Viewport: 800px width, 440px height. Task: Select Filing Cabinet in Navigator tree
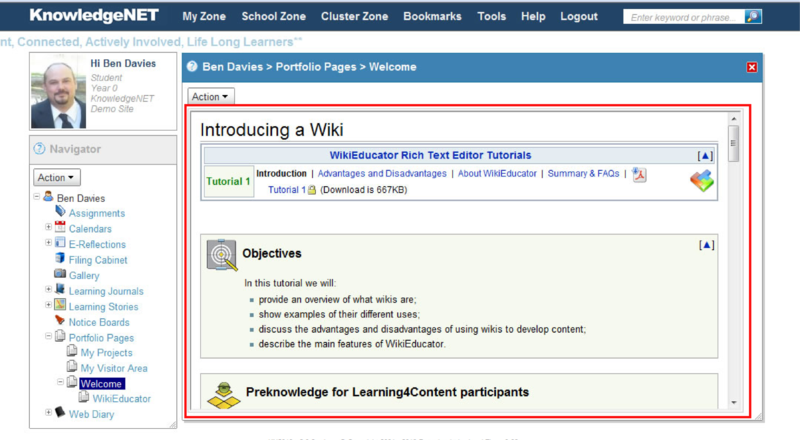(98, 260)
